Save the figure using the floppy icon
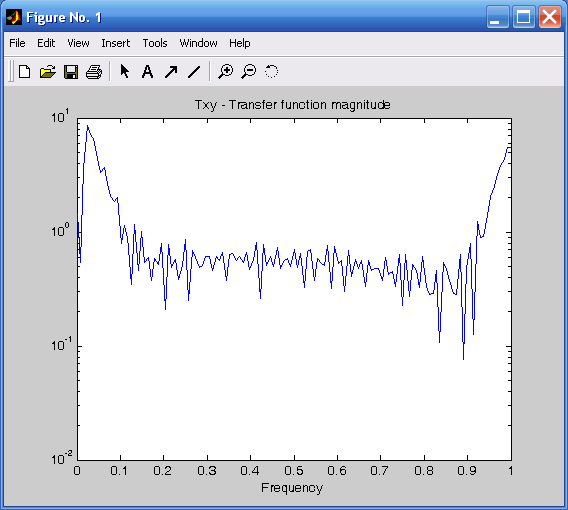This screenshot has height=510, width=568. click(71, 72)
